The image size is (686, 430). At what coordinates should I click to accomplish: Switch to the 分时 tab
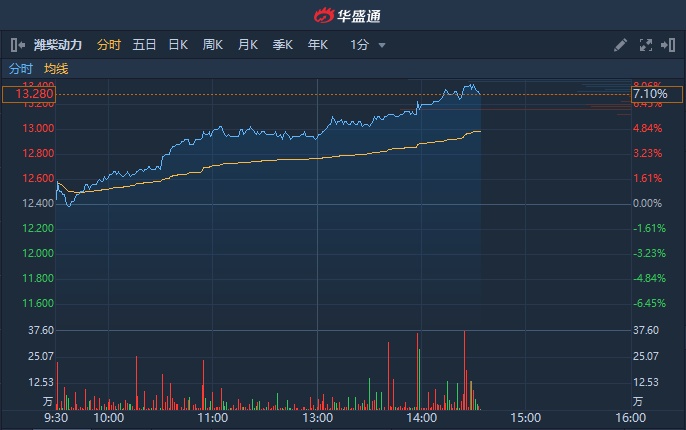coord(109,45)
